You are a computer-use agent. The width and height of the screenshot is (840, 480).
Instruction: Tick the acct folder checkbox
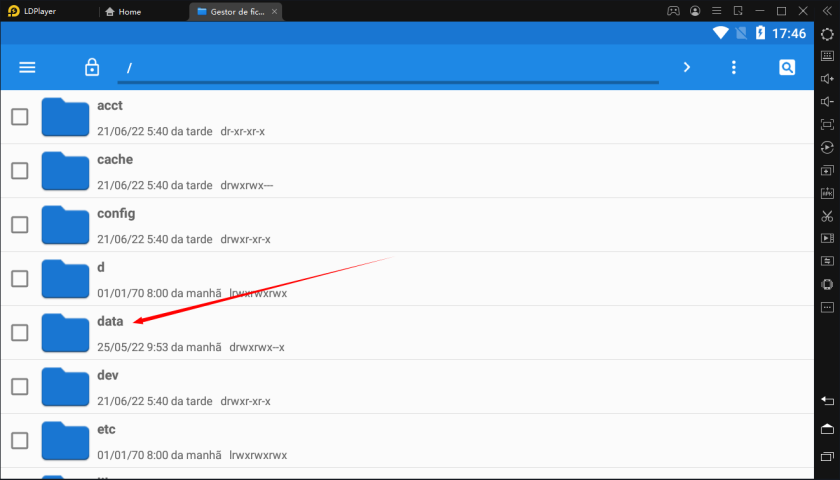tap(20, 117)
